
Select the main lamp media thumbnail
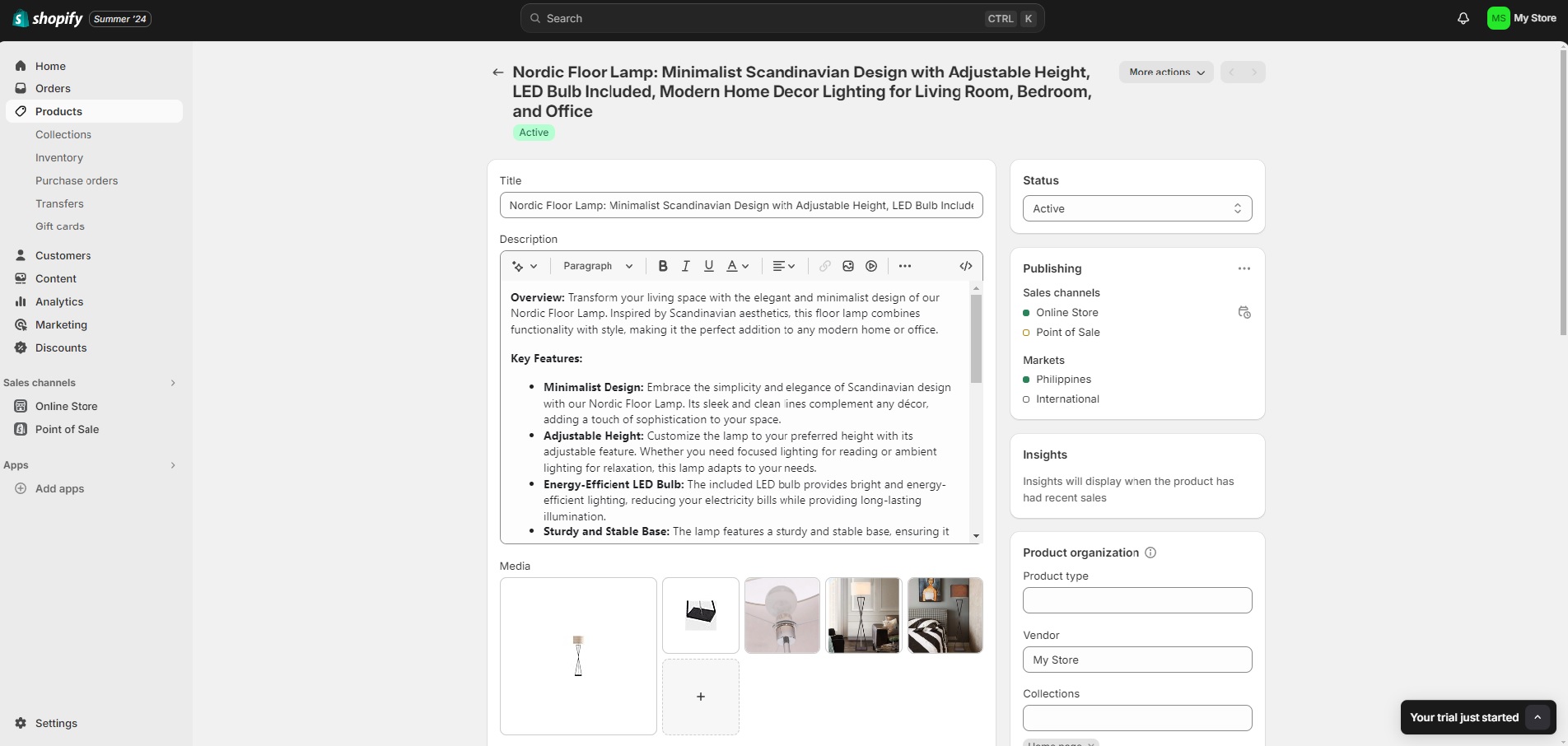click(x=578, y=656)
